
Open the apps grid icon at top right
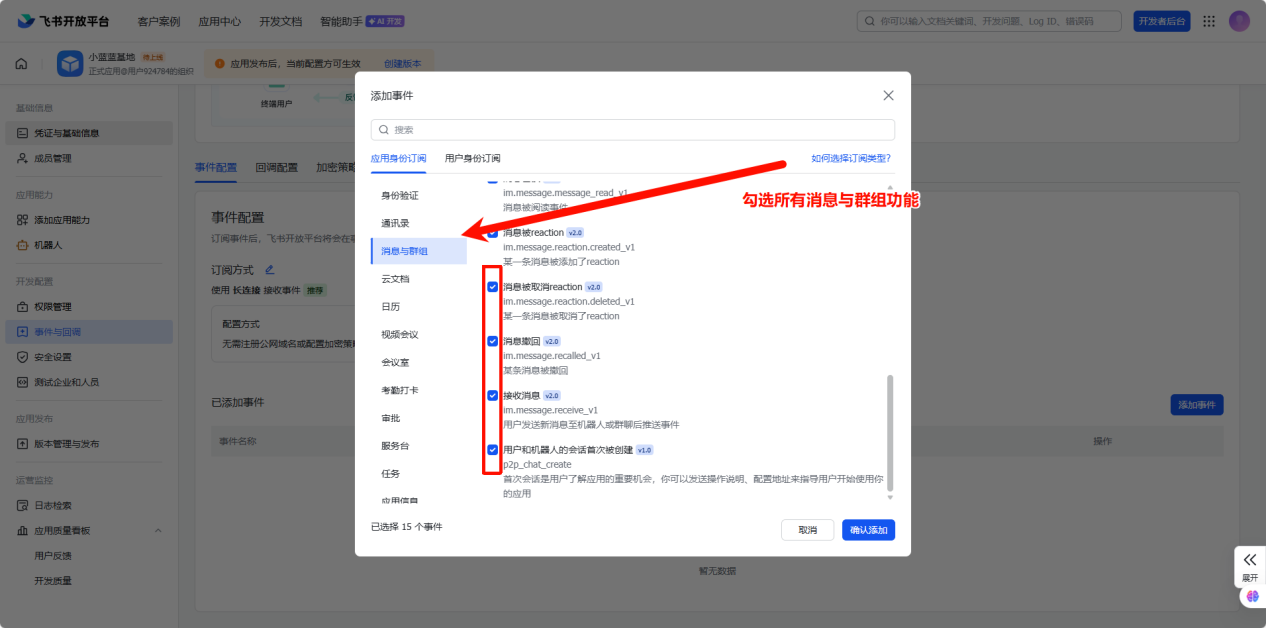pos(1209,21)
